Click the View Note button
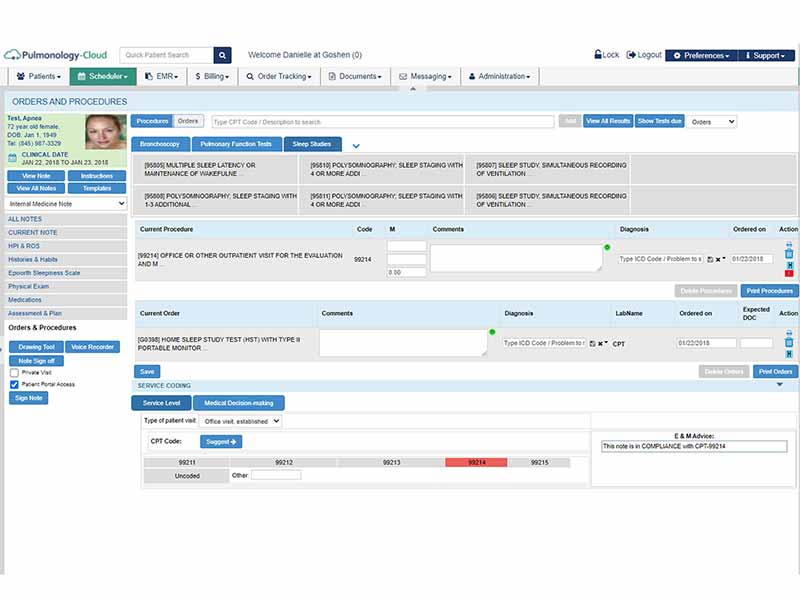The width and height of the screenshot is (800, 600). pos(36,176)
